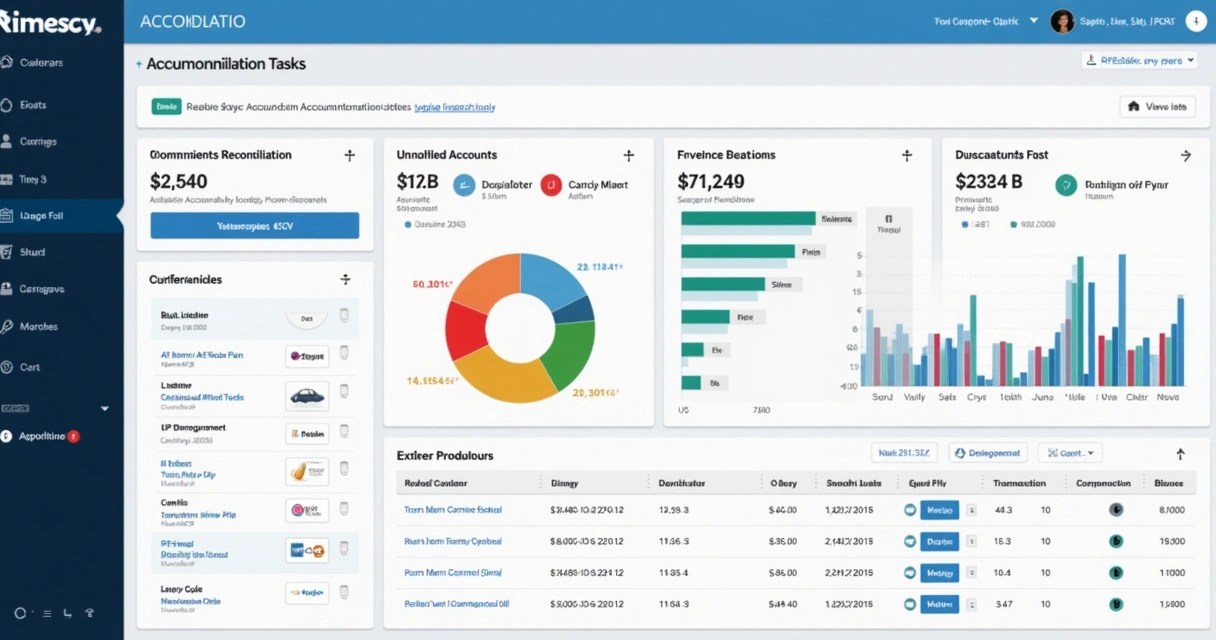Click the green circular icon in Duscaatunts Fost card
1216x640 pixels.
1067,185
